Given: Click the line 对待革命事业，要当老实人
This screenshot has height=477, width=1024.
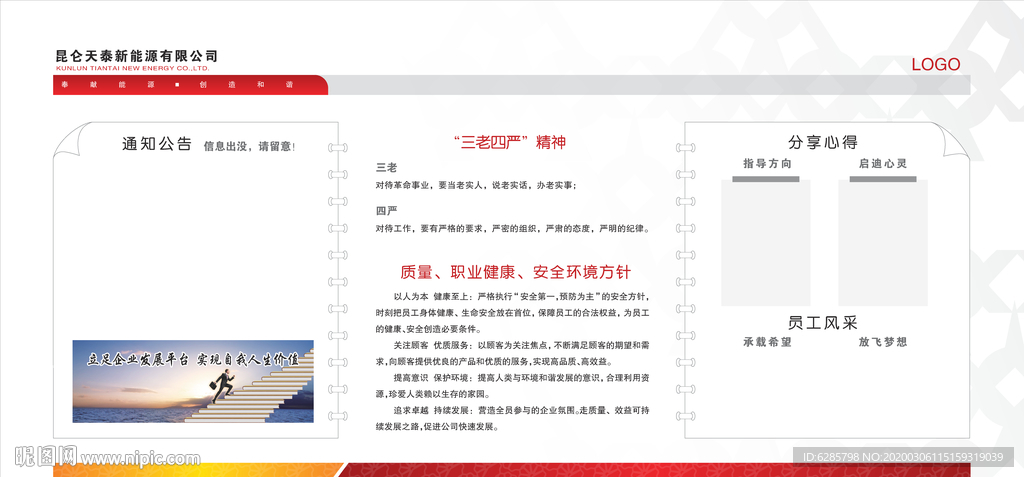Looking at the screenshot, I should tap(476, 186).
